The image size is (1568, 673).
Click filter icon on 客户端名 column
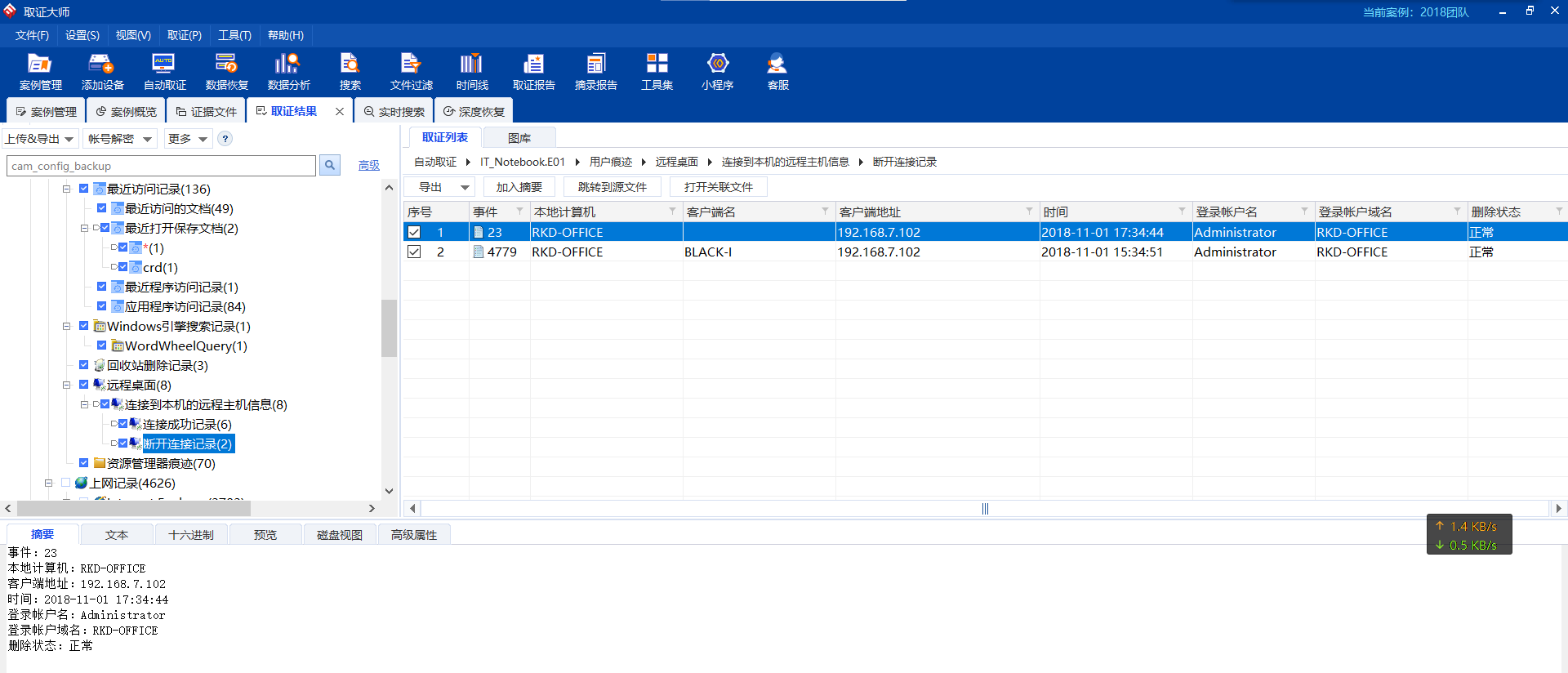tap(825, 212)
